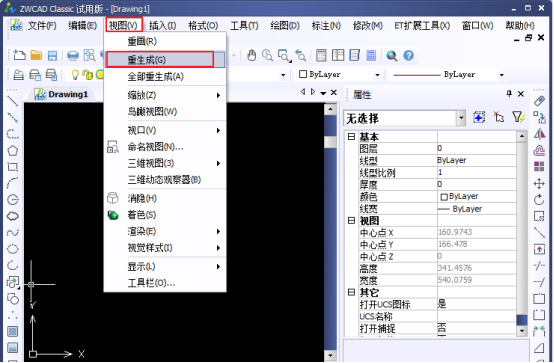554x363 pixels.
Task: Click the drawing canvas scrollbar down arrow
Action: click(x=330, y=355)
